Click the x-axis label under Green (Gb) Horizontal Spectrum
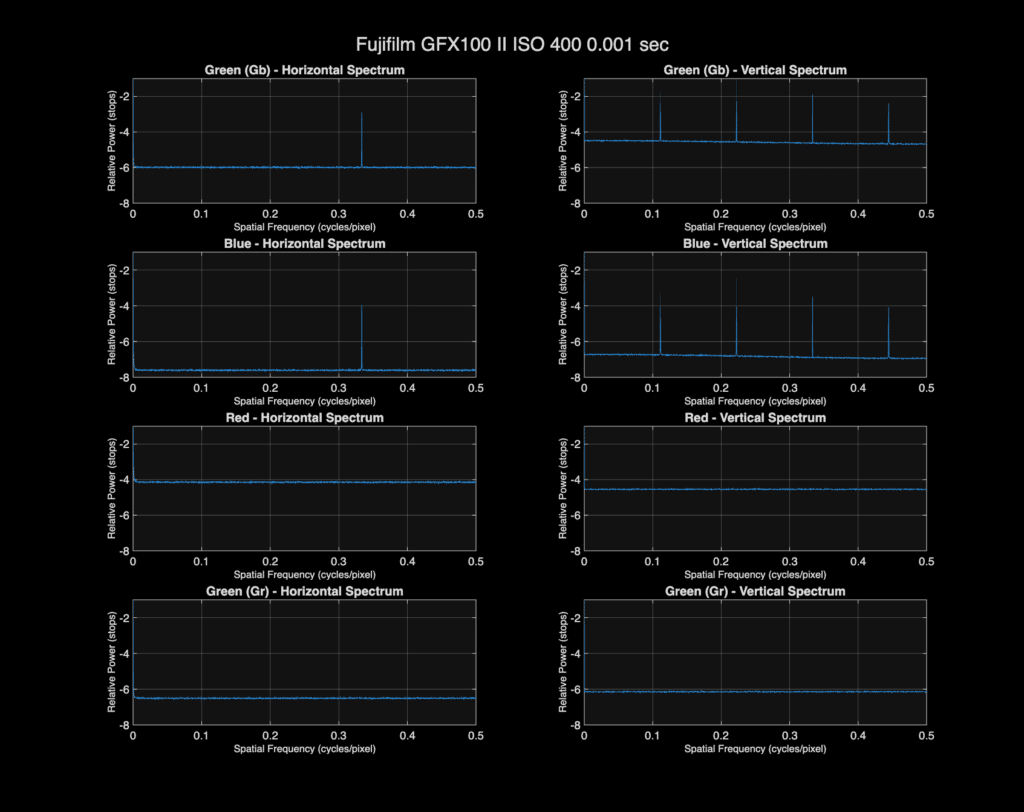The image size is (1024, 812). pyautogui.click(x=304, y=227)
